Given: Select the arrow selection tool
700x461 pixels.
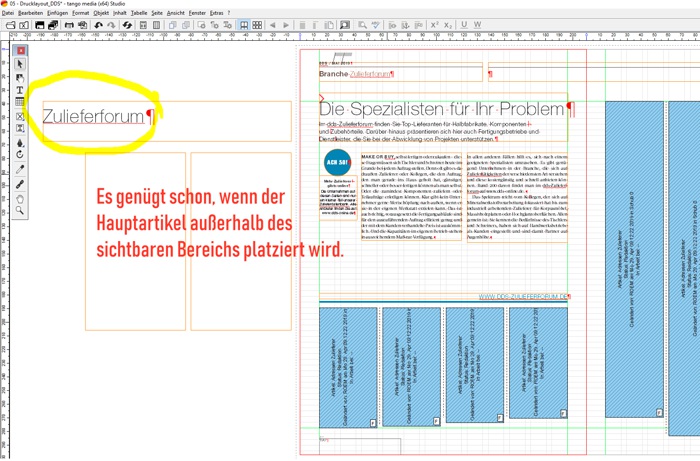Looking at the screenshot, I should click(20, 64).
